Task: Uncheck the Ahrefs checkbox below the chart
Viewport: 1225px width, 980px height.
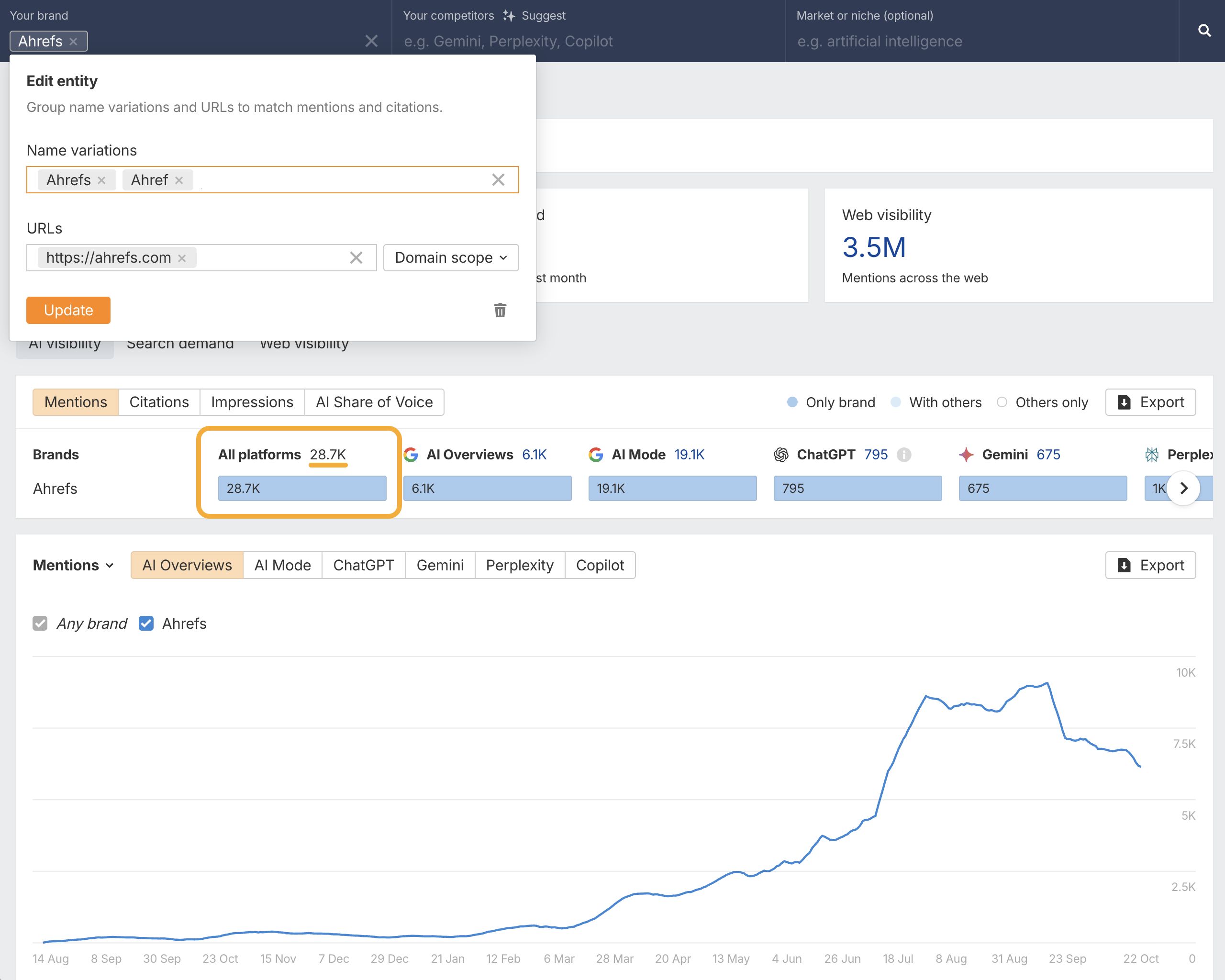Action: 146,623
